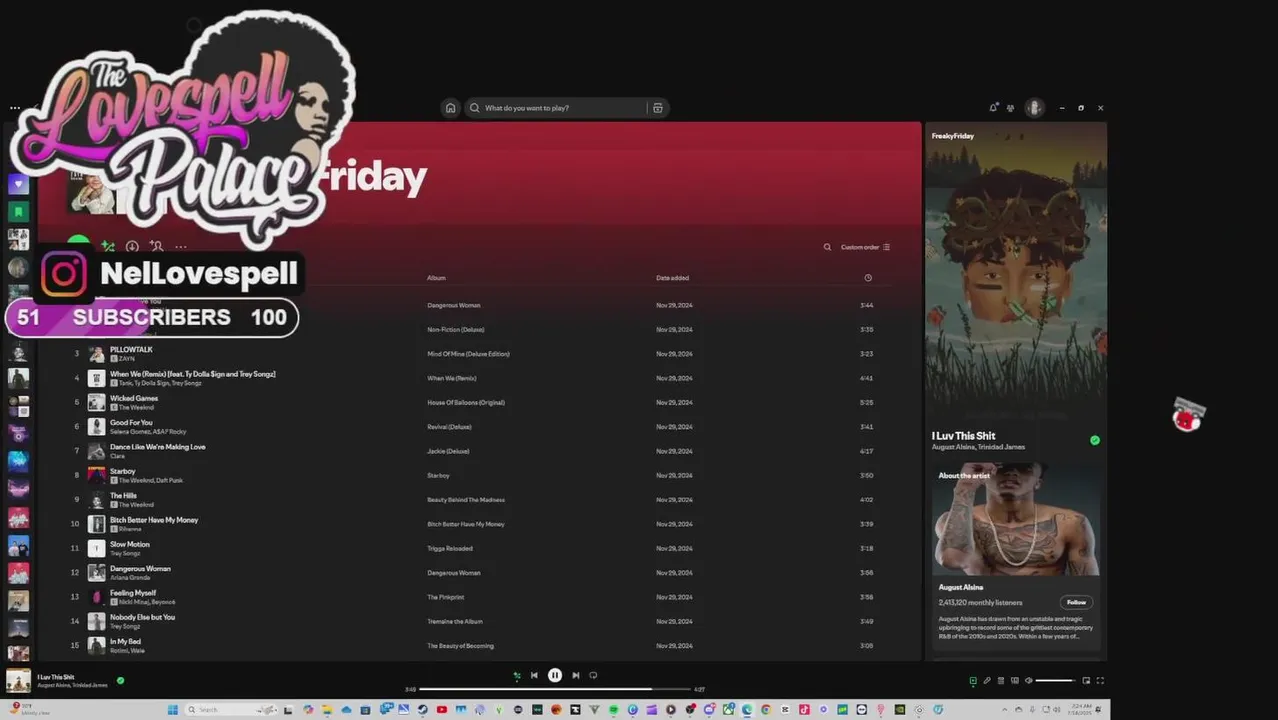Follow August Alsina
1278x720 pixels.
[1076, 602]
